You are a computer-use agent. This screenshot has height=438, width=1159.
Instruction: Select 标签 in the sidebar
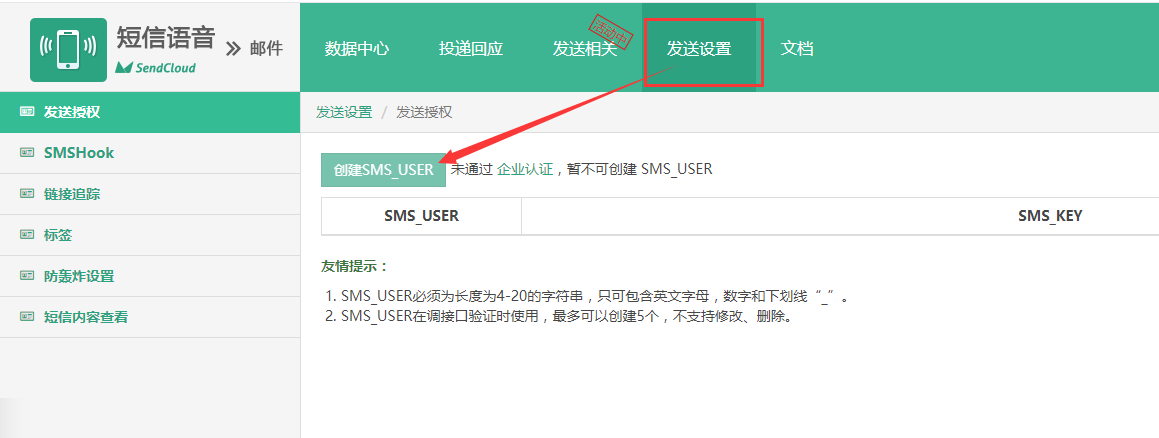[x=150, y=235]
